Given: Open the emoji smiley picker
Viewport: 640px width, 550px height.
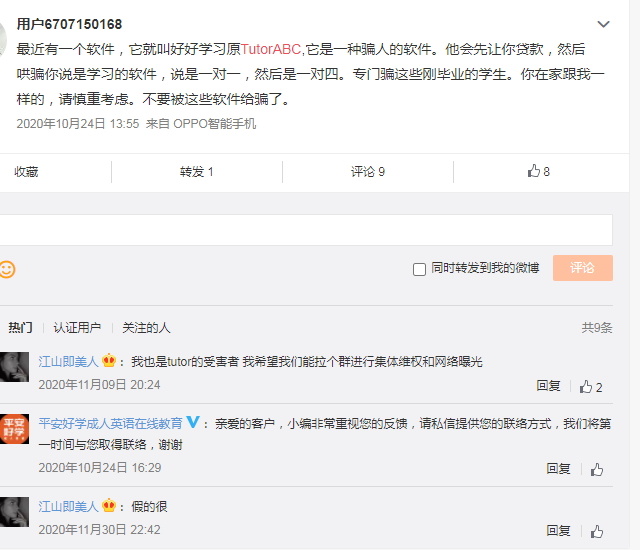Looking at the screenshot, I should click(x=7, y=269).
